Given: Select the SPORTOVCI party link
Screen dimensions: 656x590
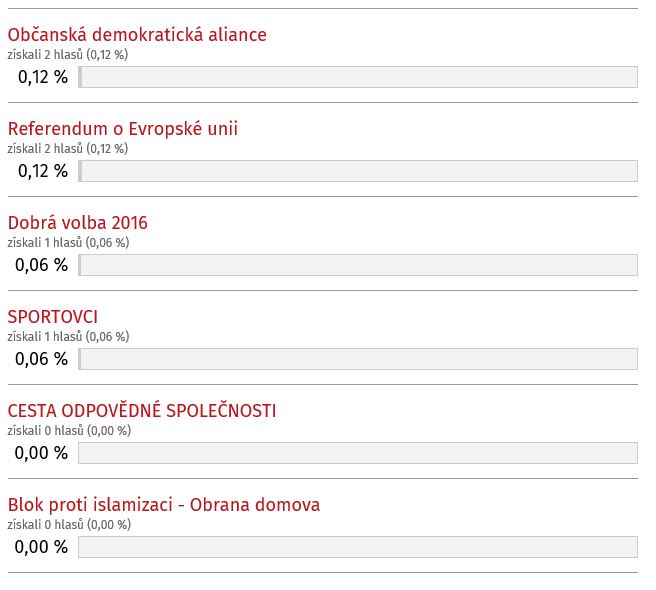Looking at the screenshot, I should pyautogui.click(x=53, y=317).
